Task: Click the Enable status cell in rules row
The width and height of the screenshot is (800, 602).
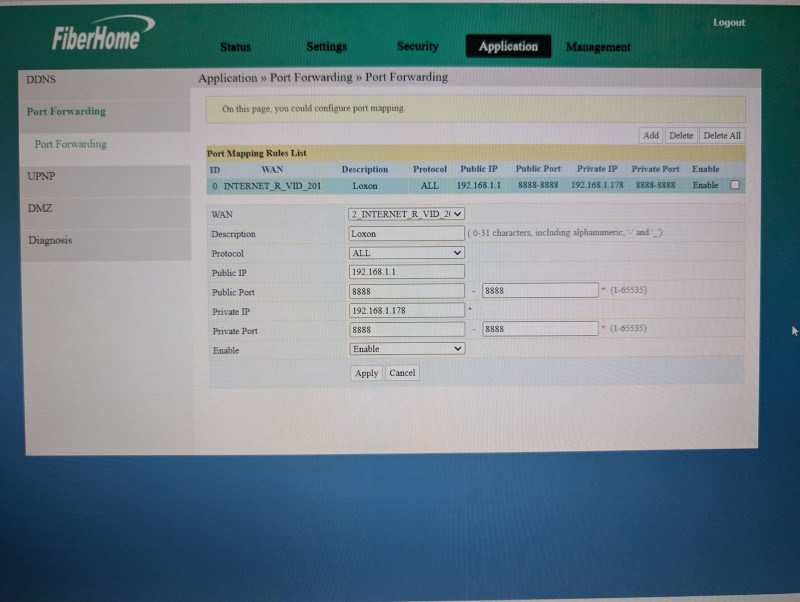Action: [x=705, y=185]
